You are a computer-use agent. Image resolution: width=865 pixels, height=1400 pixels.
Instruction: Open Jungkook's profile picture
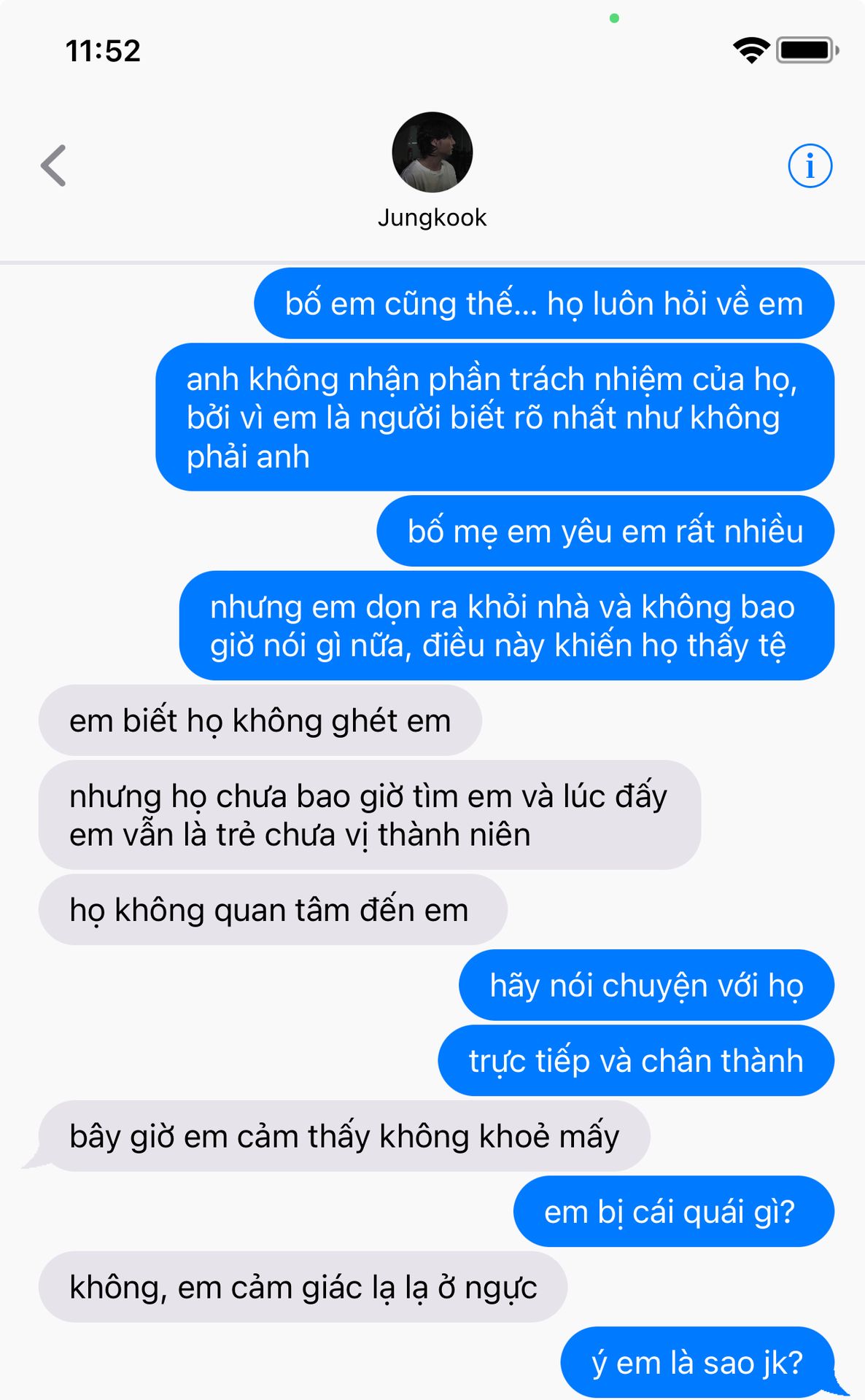pyautogui.click(x=432, y=152)
